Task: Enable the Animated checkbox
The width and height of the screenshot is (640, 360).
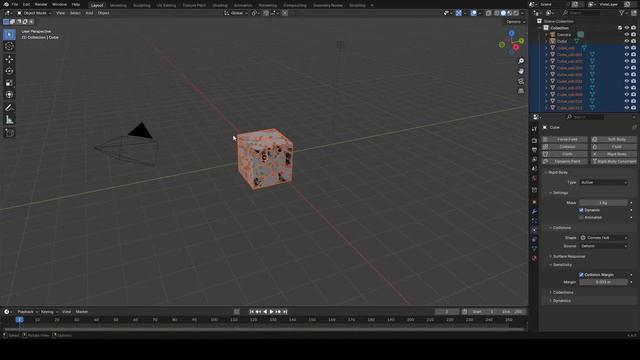Action: point(581,218)
